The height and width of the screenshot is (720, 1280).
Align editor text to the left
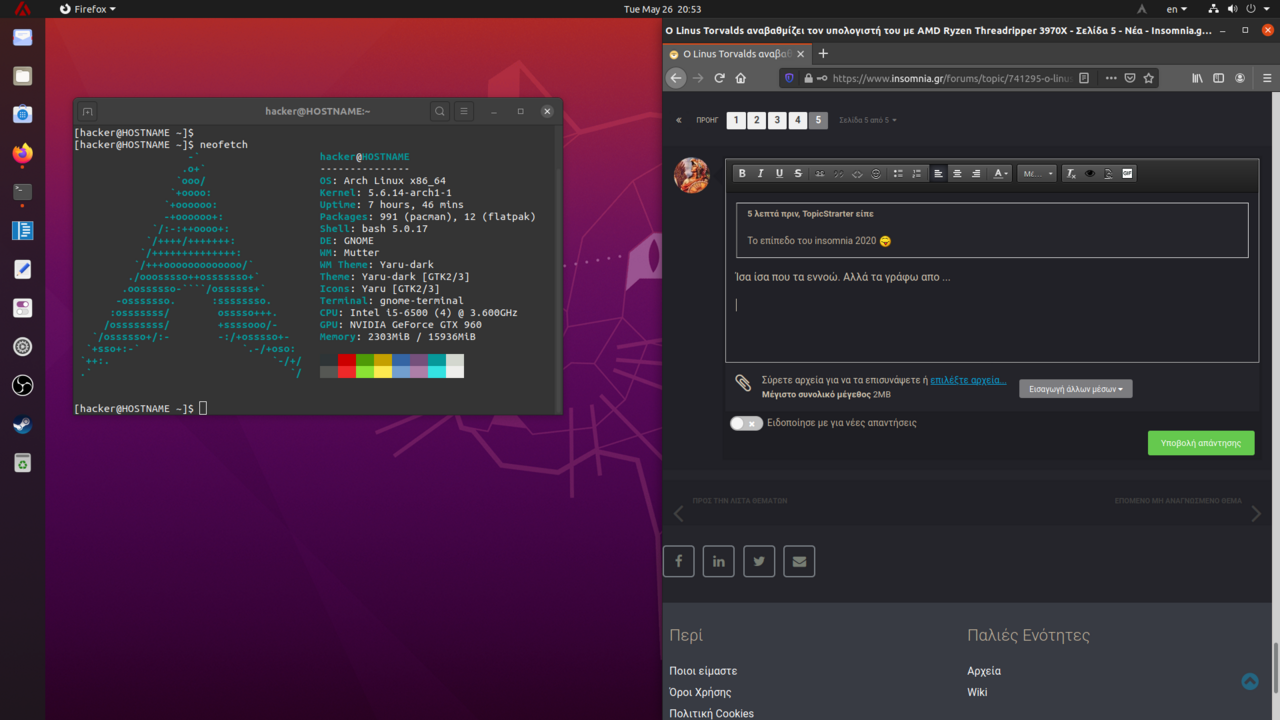point(938,173)
